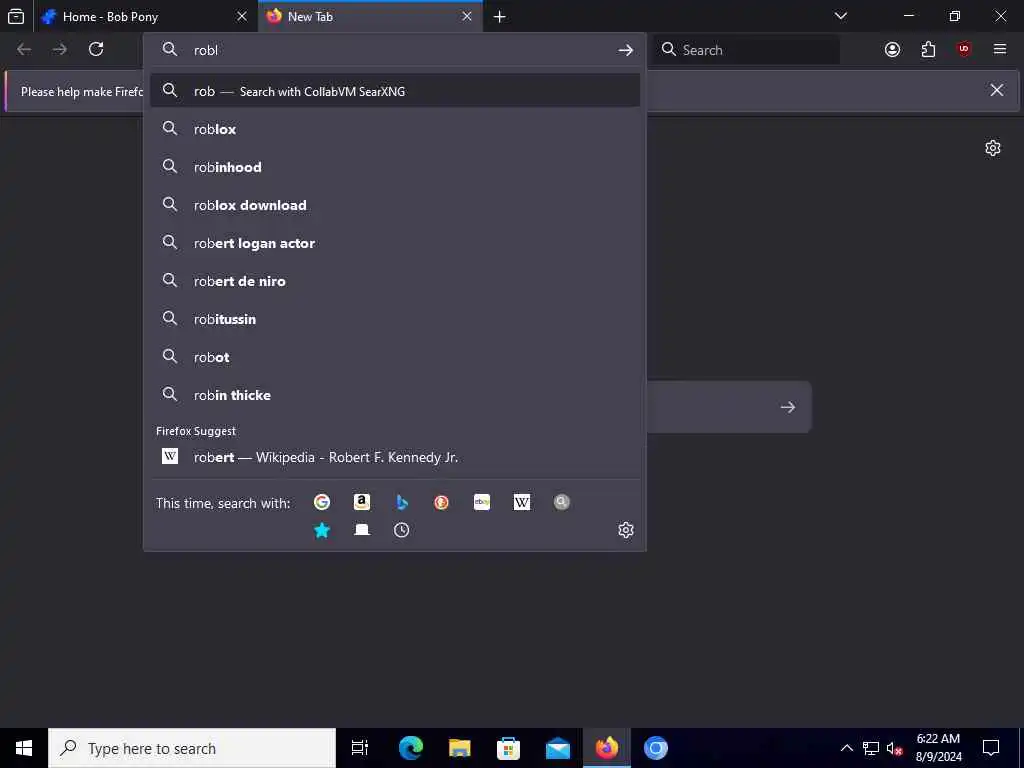Image resolution: width=1024 pixels, height=768 pixels.
Task: Pick the roblox download suggestion
Action: click(394, 204)
